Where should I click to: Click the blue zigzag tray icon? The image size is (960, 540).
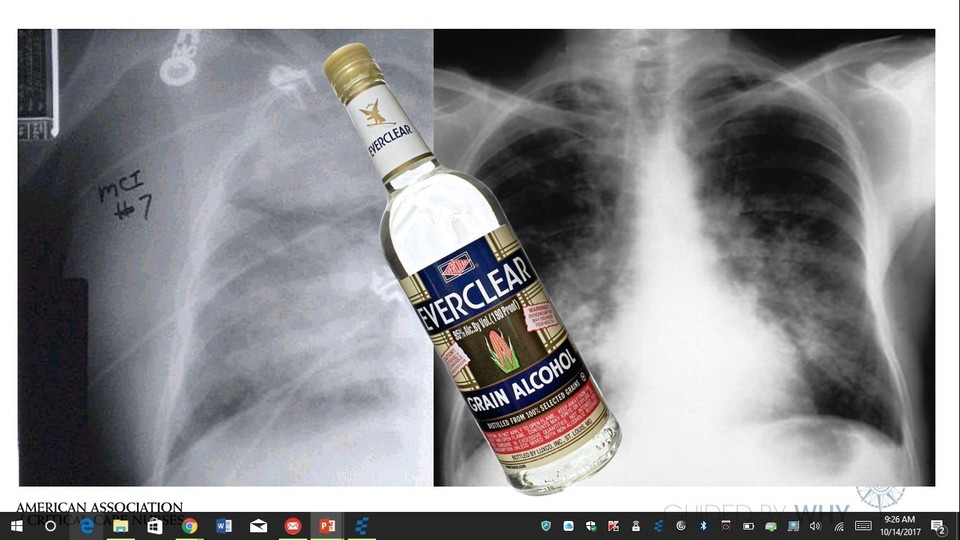point(658,526)
